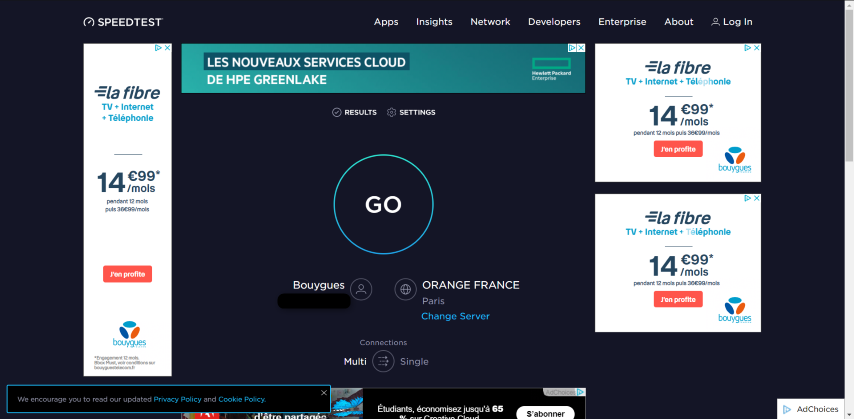Click J'en profite in left sidebar ad

127,274
